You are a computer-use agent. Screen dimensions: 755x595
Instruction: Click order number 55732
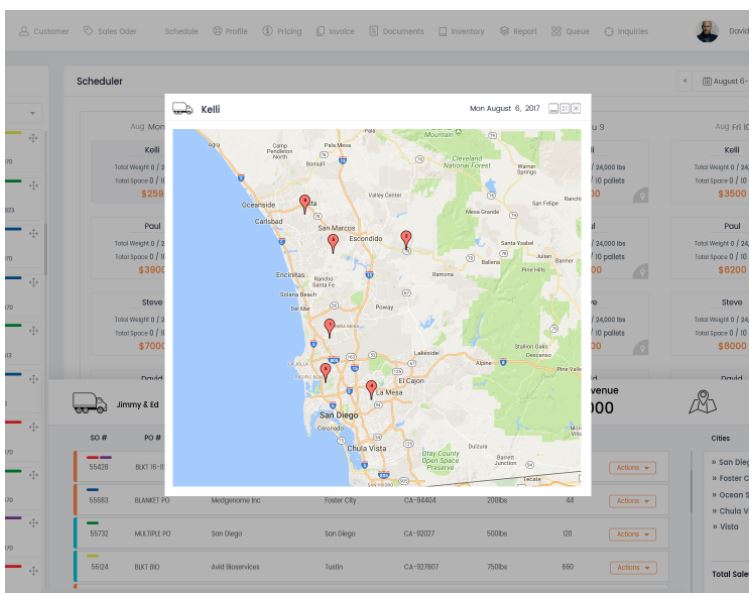pos(99,533)
